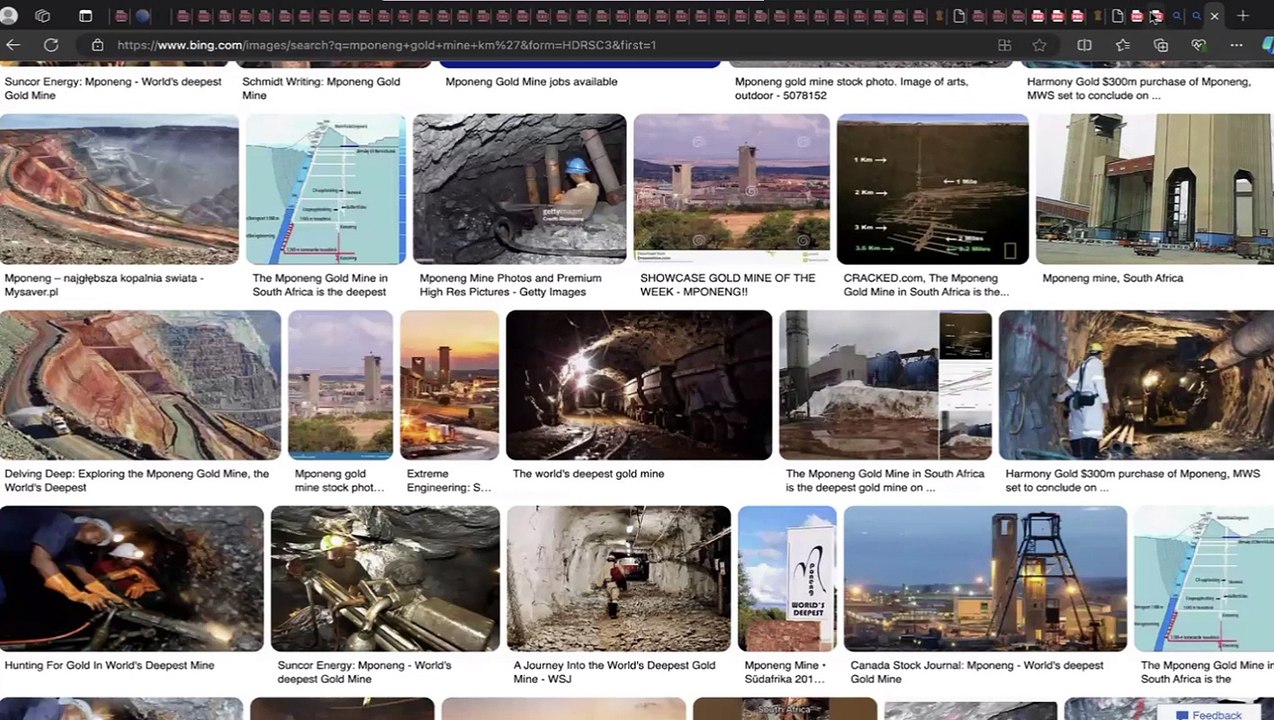Click 'Delving Deep: Exploring the Mponeng Gold Mine' caption
Viewport: 1274px width, 720px height.
(136, 481)
